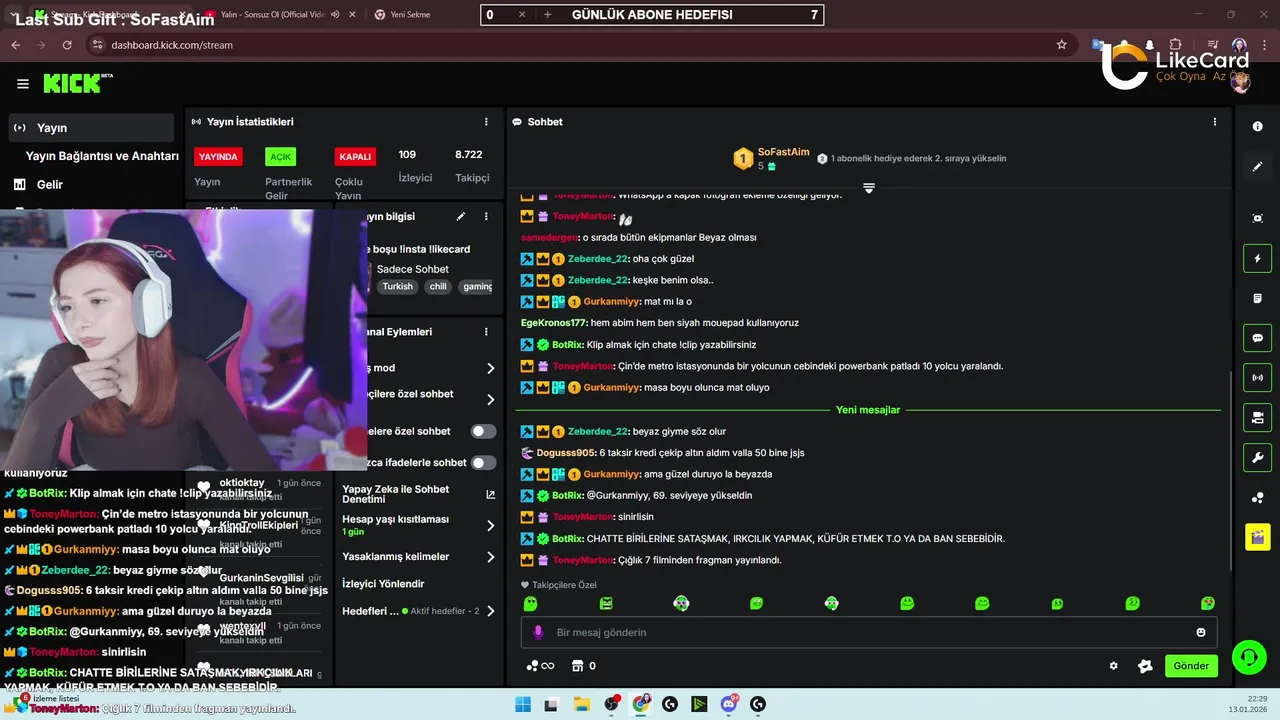Click the AÇIK partnership income badge

click(x=280, y=157)
